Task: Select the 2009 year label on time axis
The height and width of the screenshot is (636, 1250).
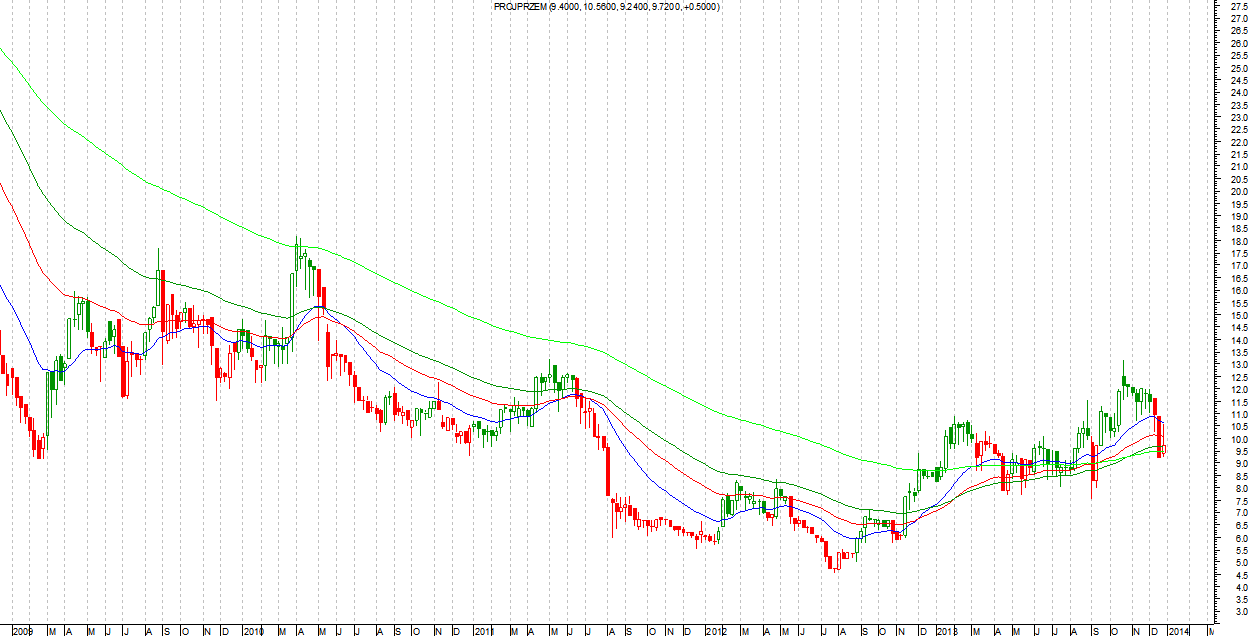Action: (x=24, y=630)
